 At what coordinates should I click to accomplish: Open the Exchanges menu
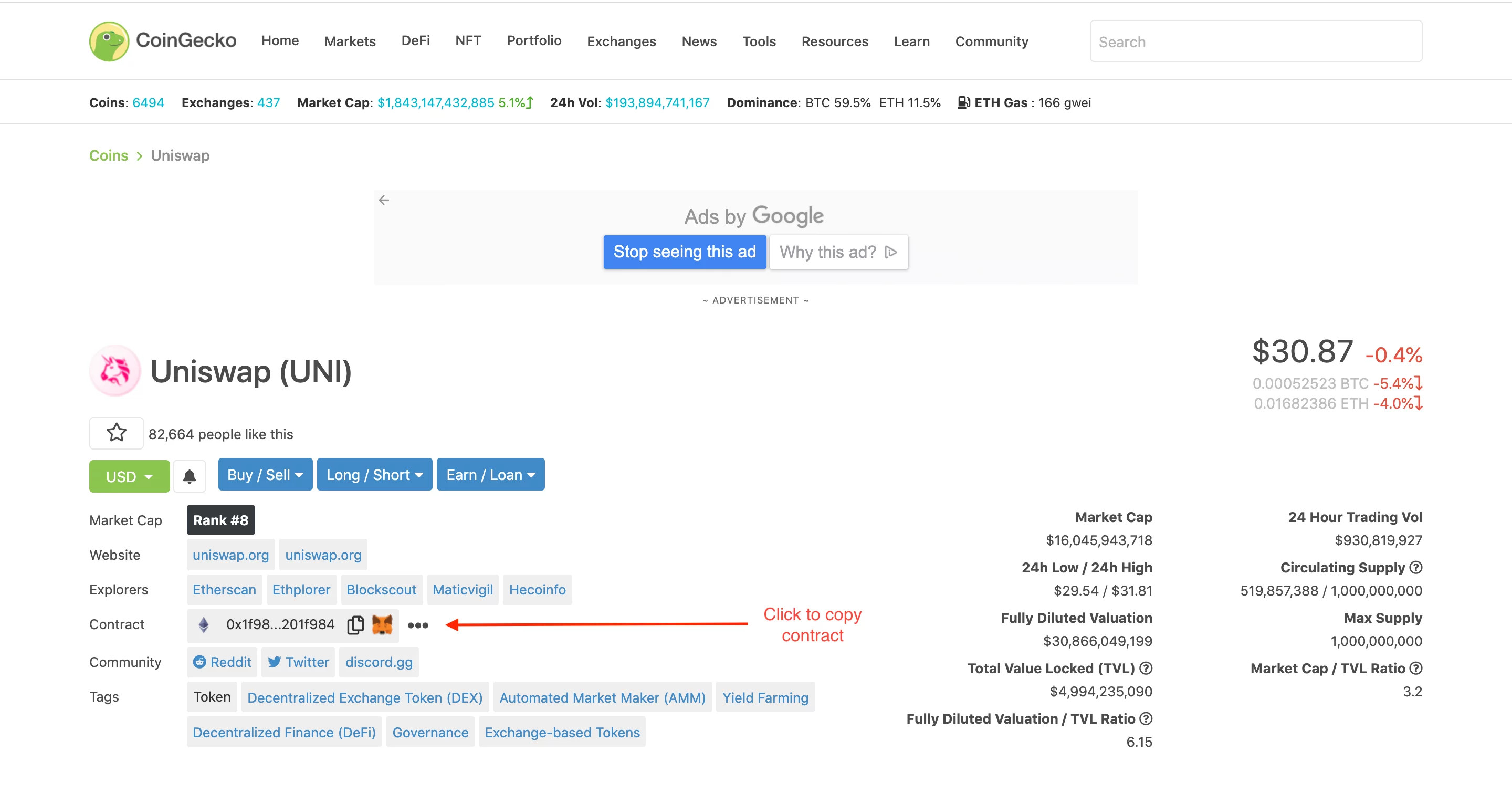(622, 41)
